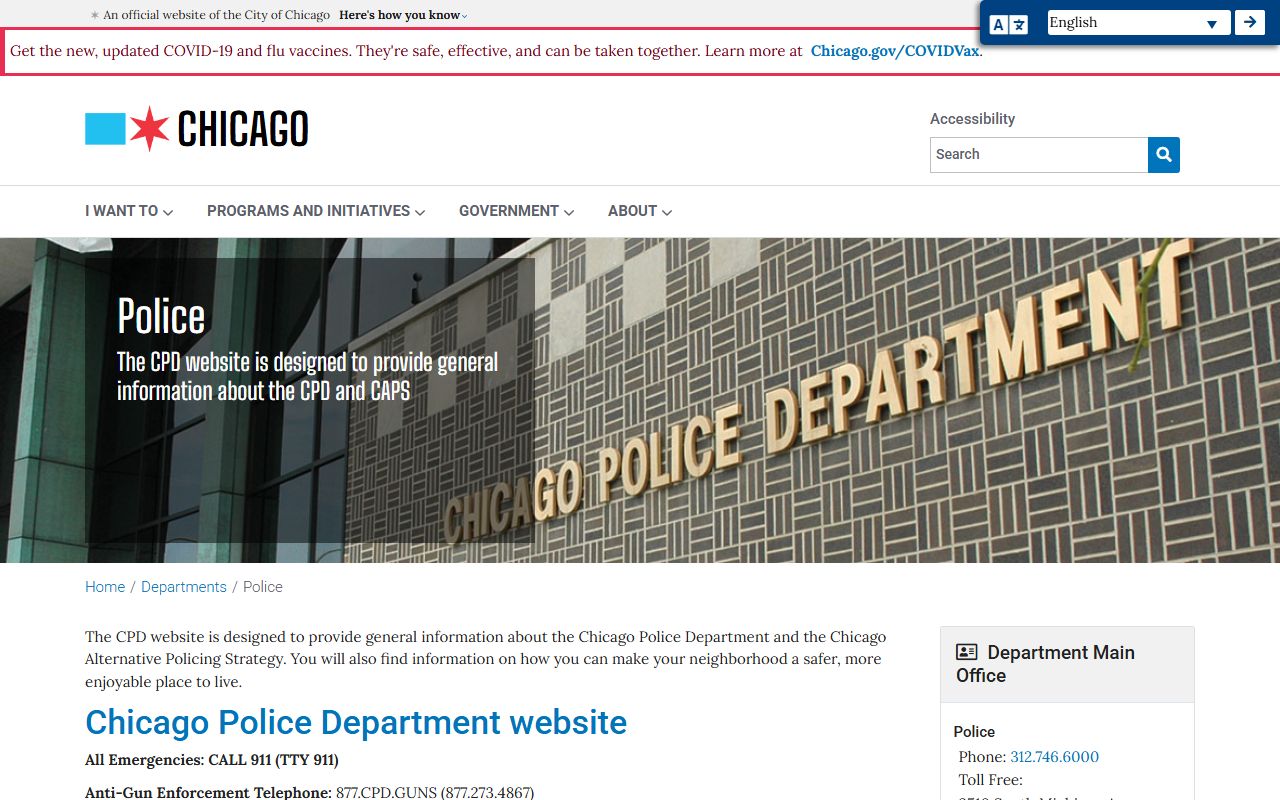The width and height of the screenshot is (1280, 800).
Task: Open the ABOUT menu
Action: (x=640, y=211)
